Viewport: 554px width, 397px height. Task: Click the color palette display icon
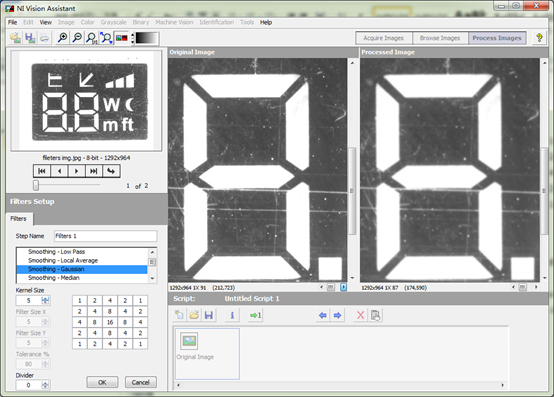[x=122, y=38]
